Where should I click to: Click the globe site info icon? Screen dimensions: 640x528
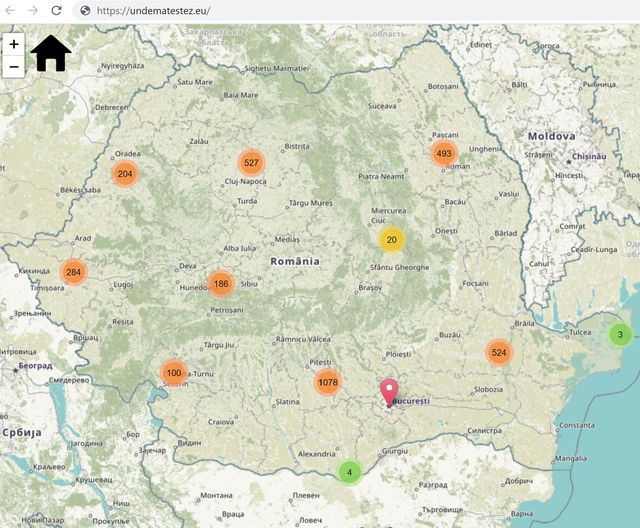pos(85,10)
